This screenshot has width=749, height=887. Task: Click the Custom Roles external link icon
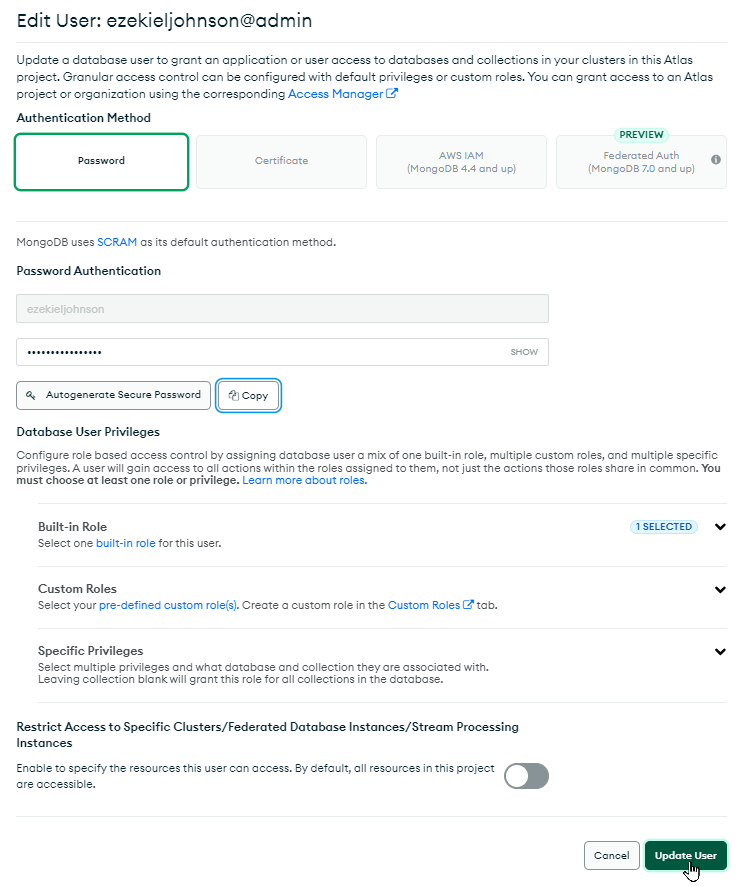[468, 604]
